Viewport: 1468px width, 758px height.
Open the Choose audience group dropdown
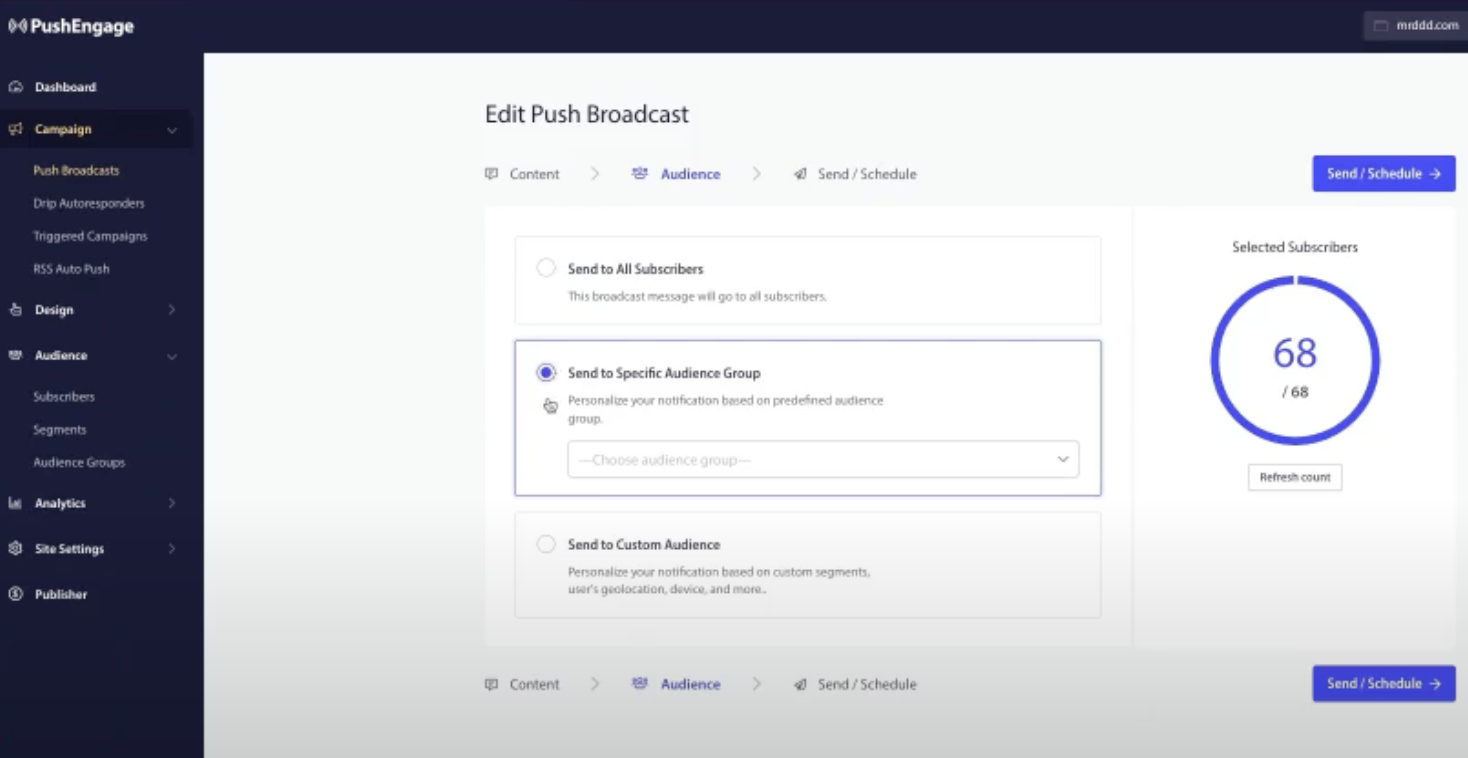[x=822, y=459]
